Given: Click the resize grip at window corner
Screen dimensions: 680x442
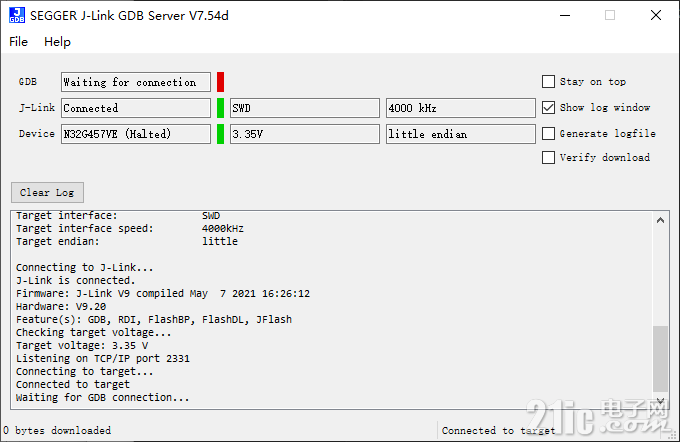Looking at the screenshot, I should point(673,435).
